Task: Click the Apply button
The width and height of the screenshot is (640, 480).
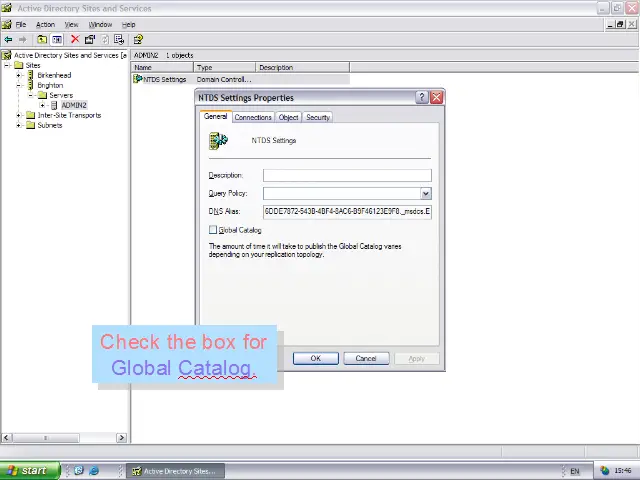Action: 417,358
